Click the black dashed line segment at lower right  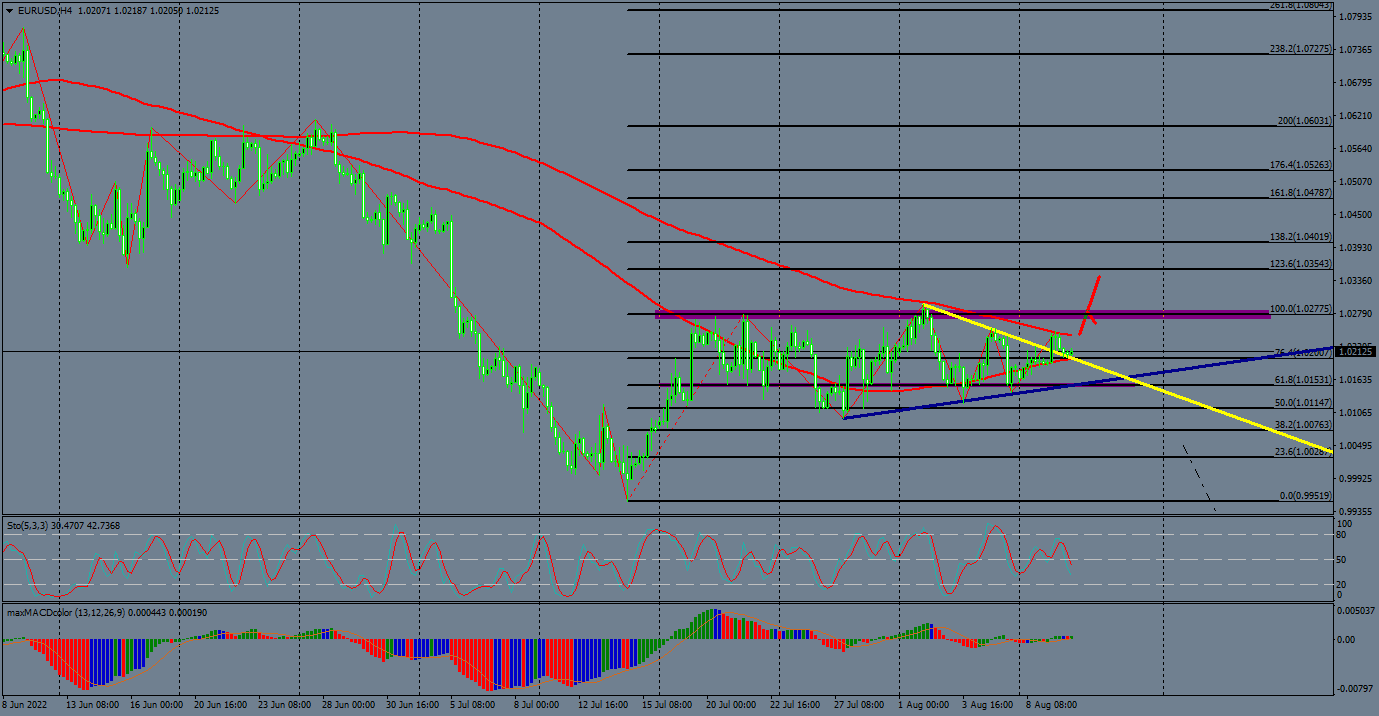(x=1199, y=478)
